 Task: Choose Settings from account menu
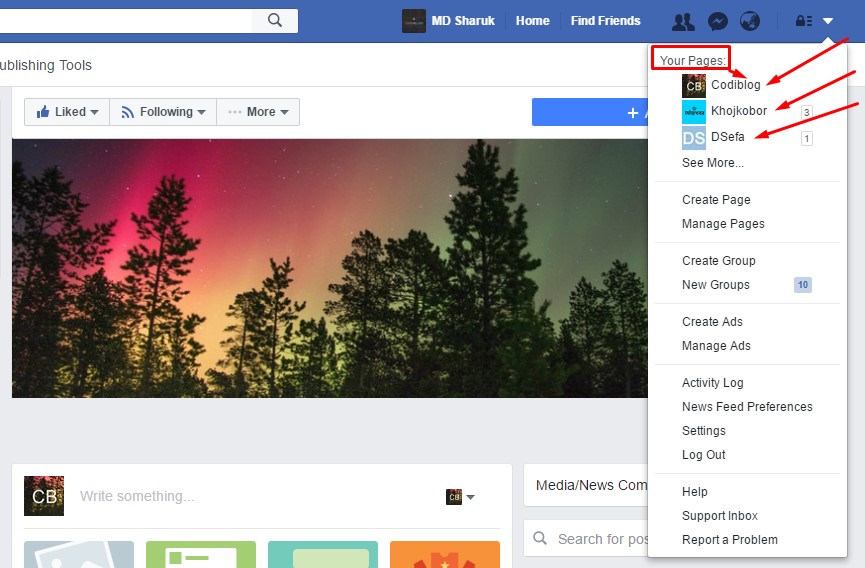(x=703, y=431)
